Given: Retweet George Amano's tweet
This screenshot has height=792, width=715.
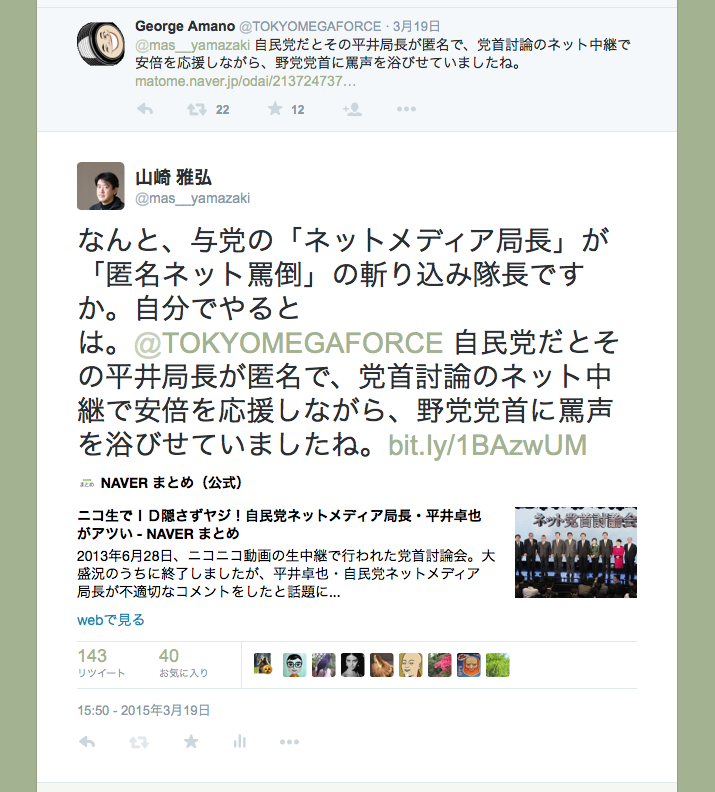Looking at the screenshot, I should (196, 109).
